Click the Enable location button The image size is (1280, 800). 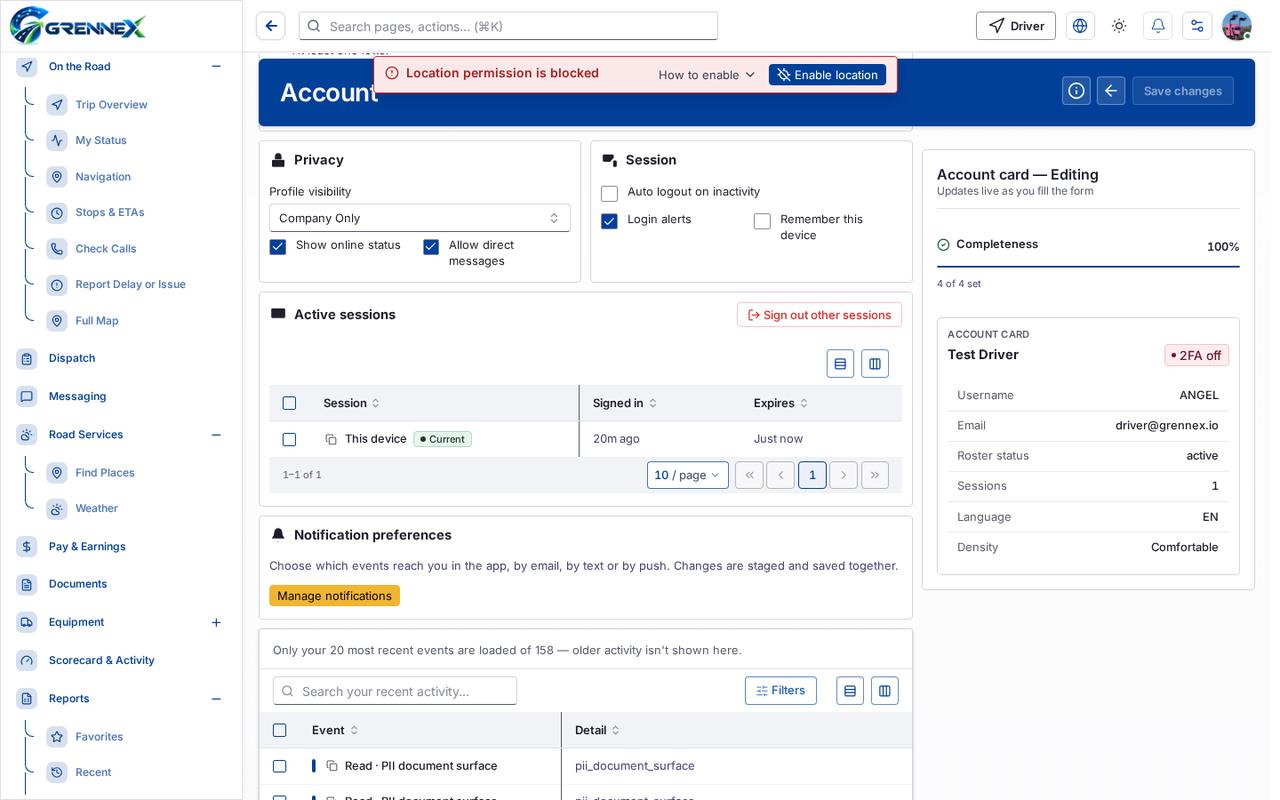click(827, 75)
